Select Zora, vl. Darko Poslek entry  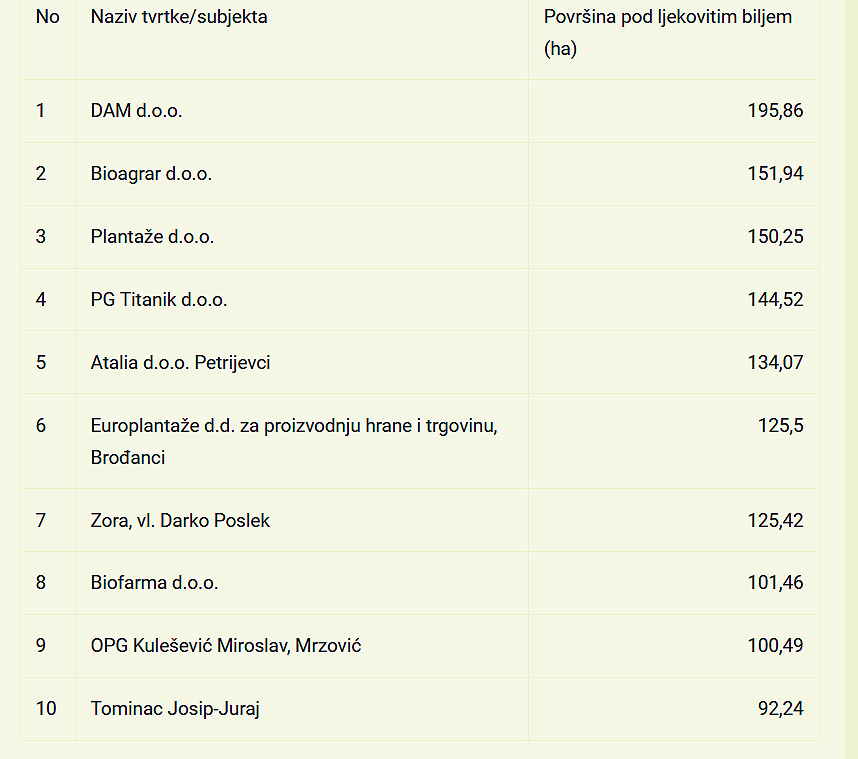click(x=180, y=520)
